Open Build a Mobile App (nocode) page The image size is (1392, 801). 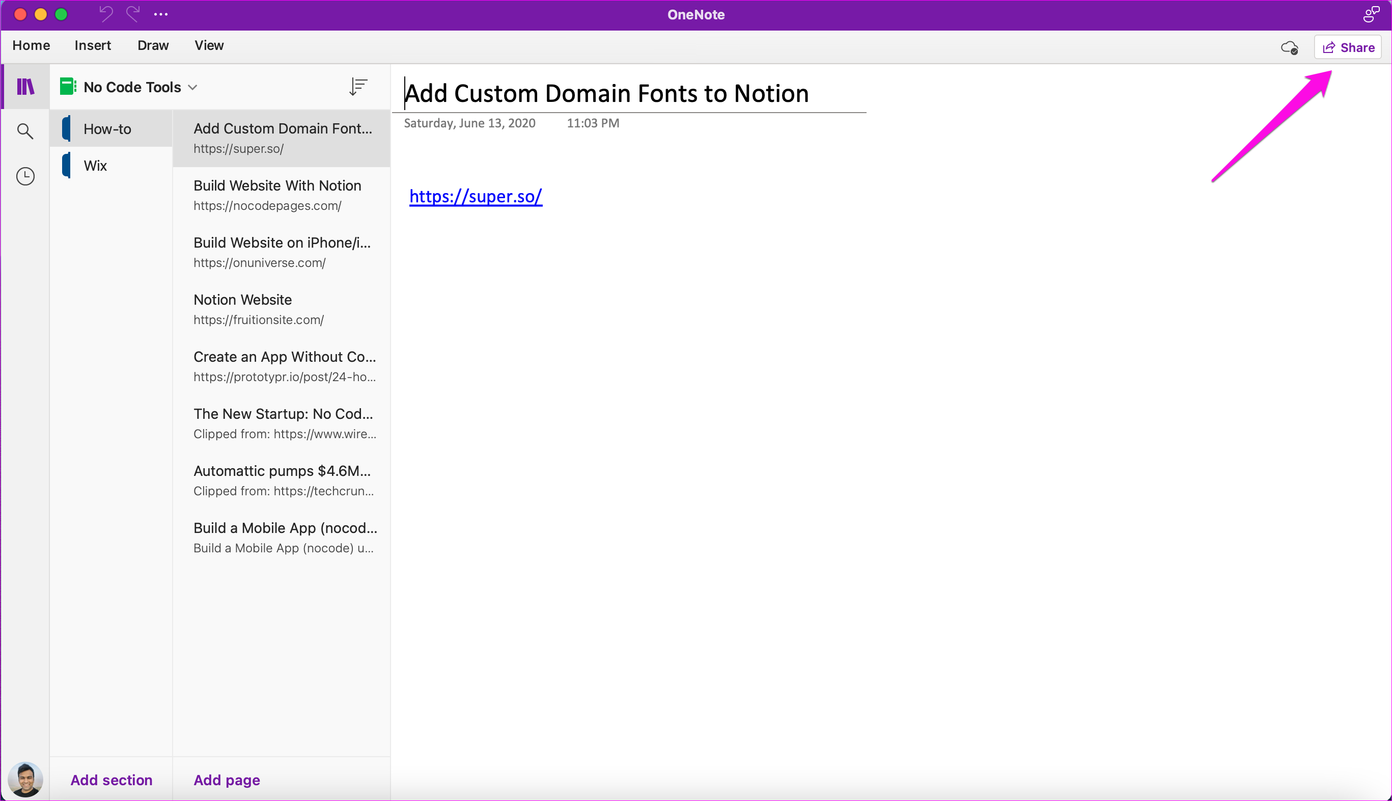click(282, 537)
